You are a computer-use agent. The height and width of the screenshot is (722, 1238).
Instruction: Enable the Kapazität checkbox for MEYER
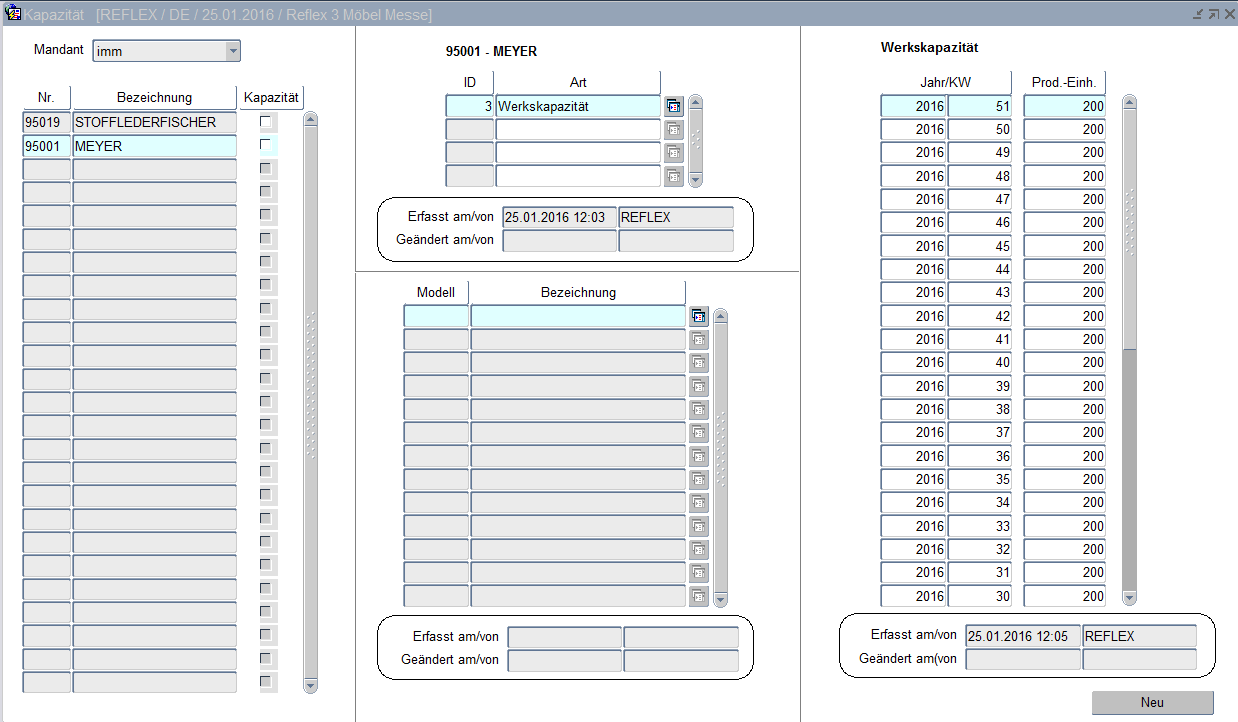265,146
